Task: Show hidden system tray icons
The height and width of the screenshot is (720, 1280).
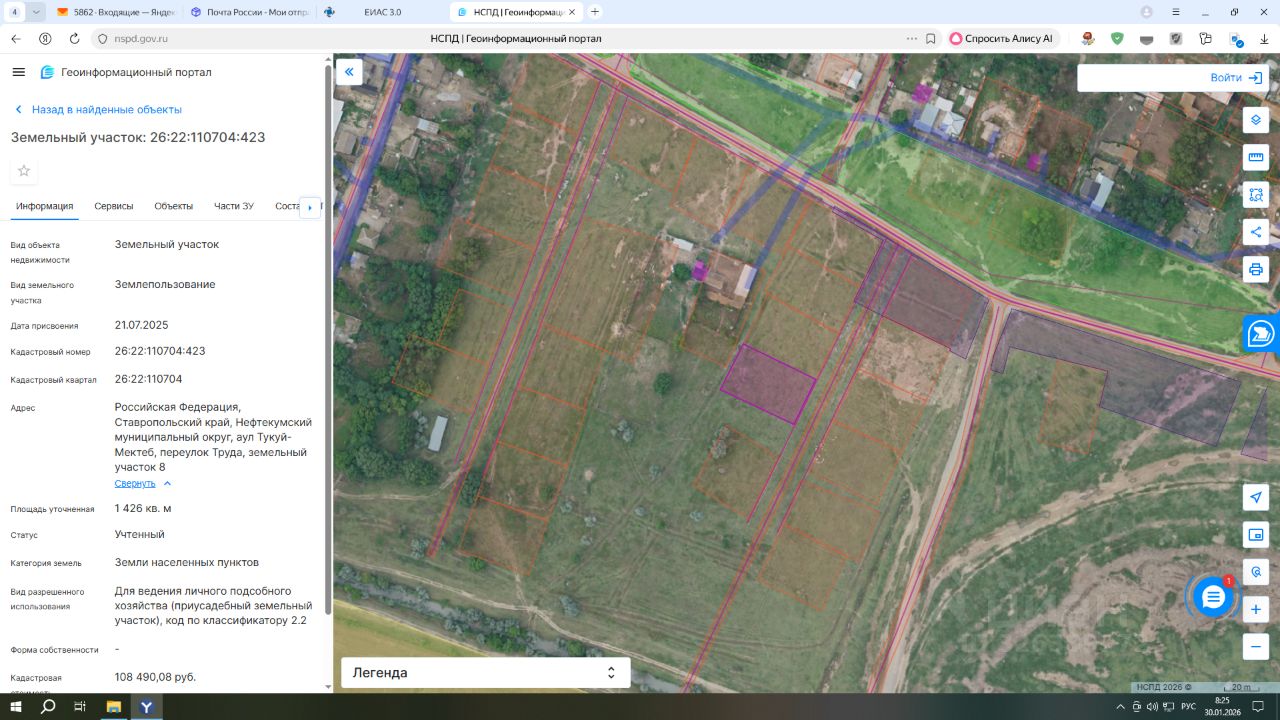Action: [1120, 706]
